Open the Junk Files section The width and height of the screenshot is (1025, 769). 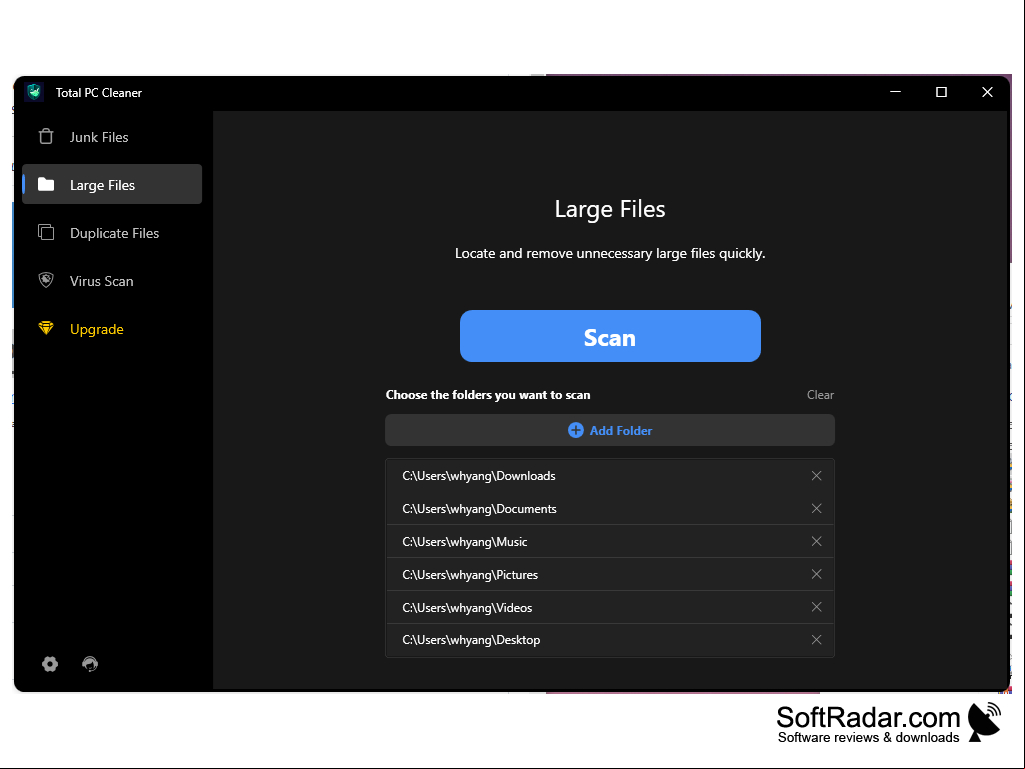pyautogui.click(x=112, y=137)
